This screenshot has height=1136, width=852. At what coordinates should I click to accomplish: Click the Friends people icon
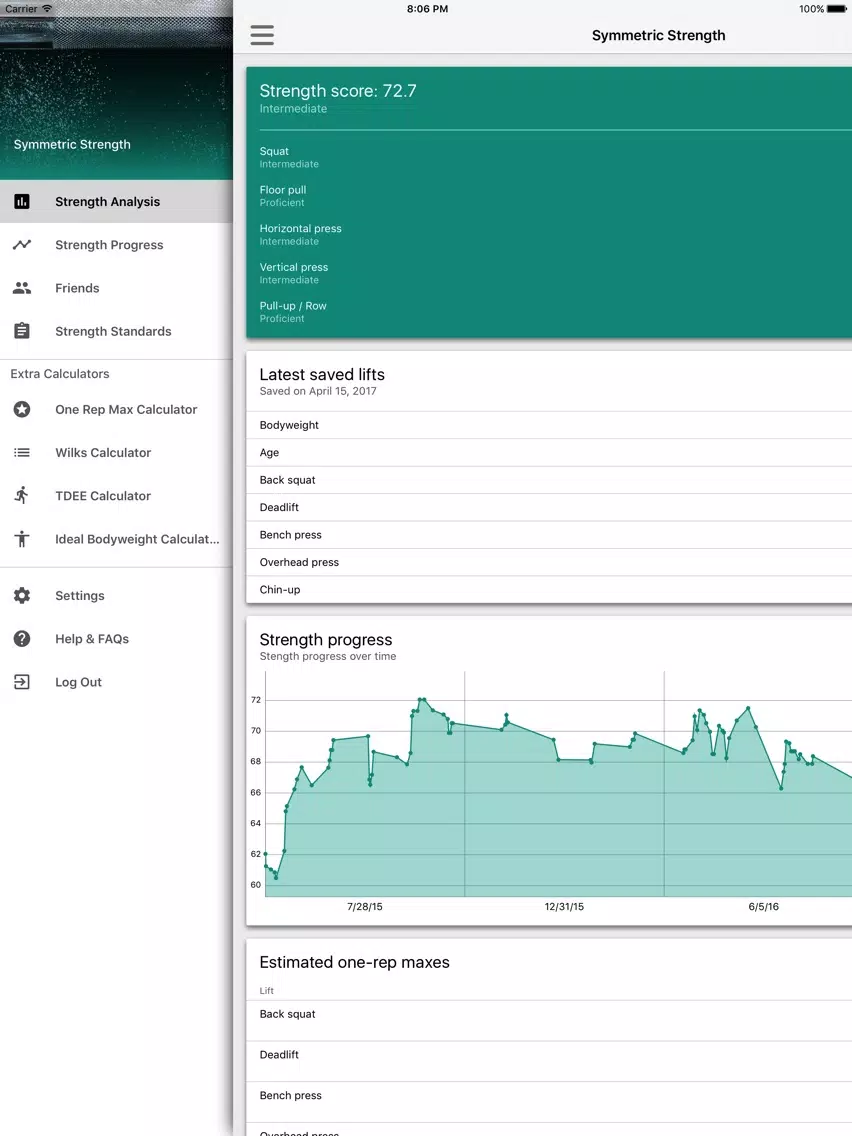22,288
